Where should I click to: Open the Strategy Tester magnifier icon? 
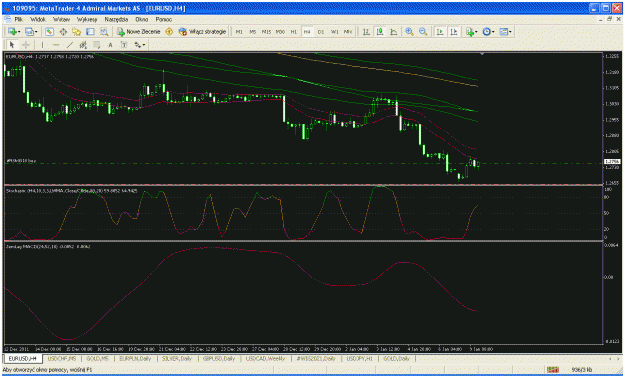pyautogui.click(x=104, y=31)
